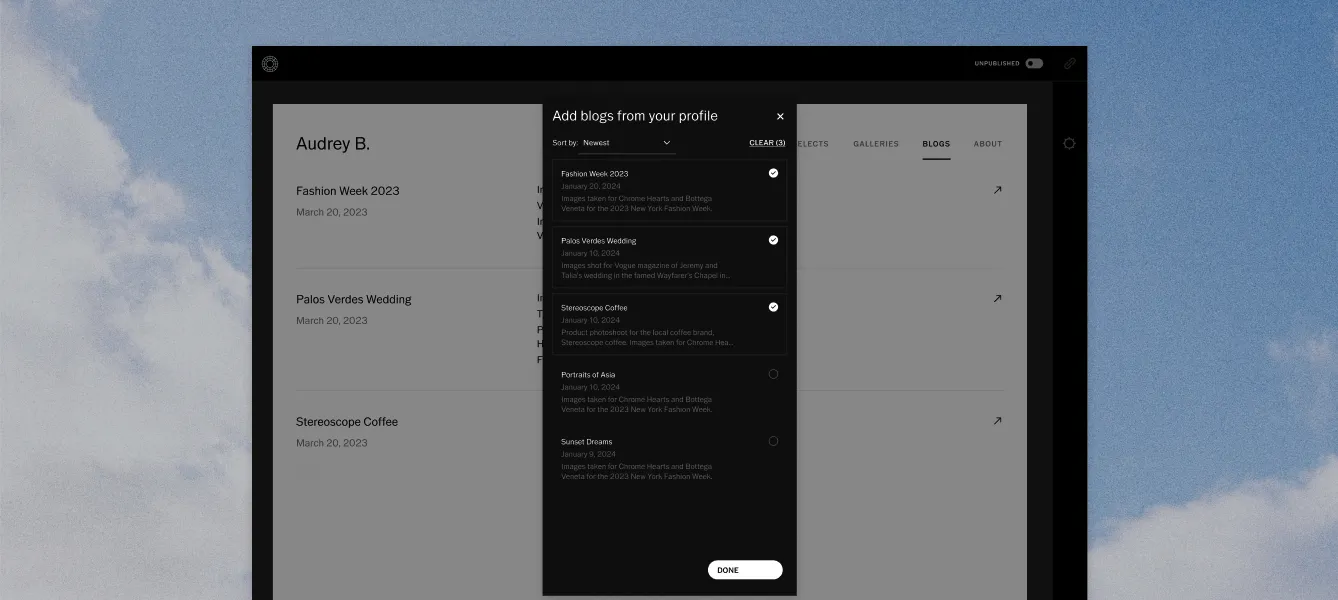Image resolution: width=1338 pixels, height=600 pixels.
Task: Click the January 9, 2024 date in dialog
Action: tap(588, 454)
